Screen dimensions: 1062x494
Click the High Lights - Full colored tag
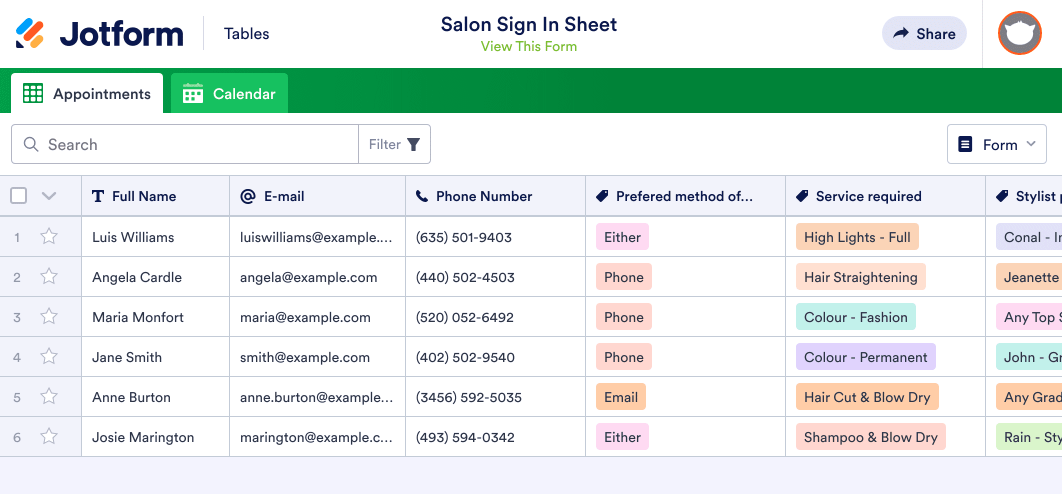(x=857, y=237)
